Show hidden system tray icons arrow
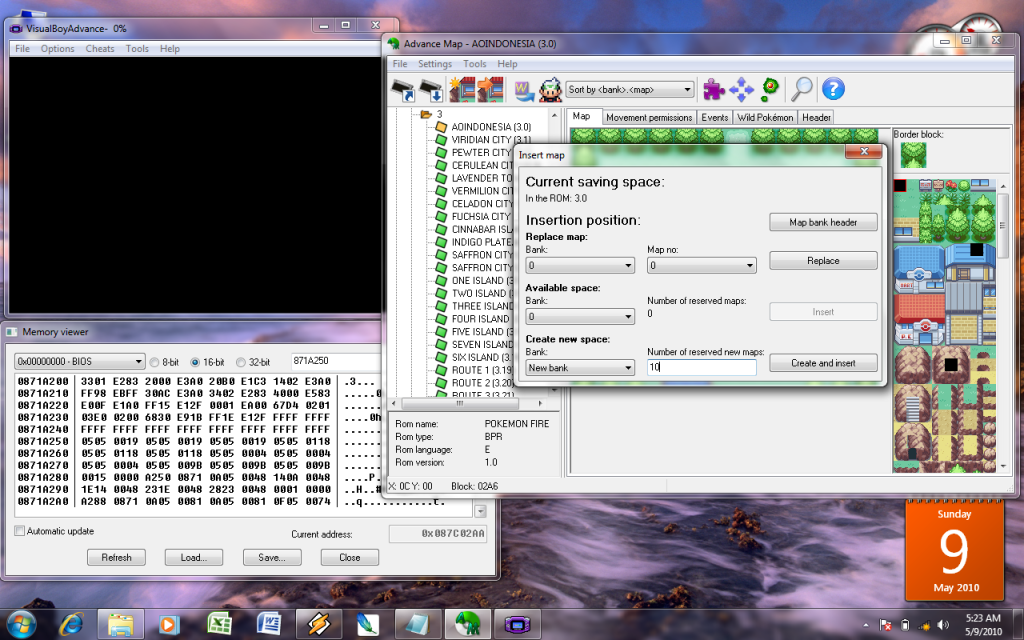The image size is (1024, 640). click(x=866, y=625)
